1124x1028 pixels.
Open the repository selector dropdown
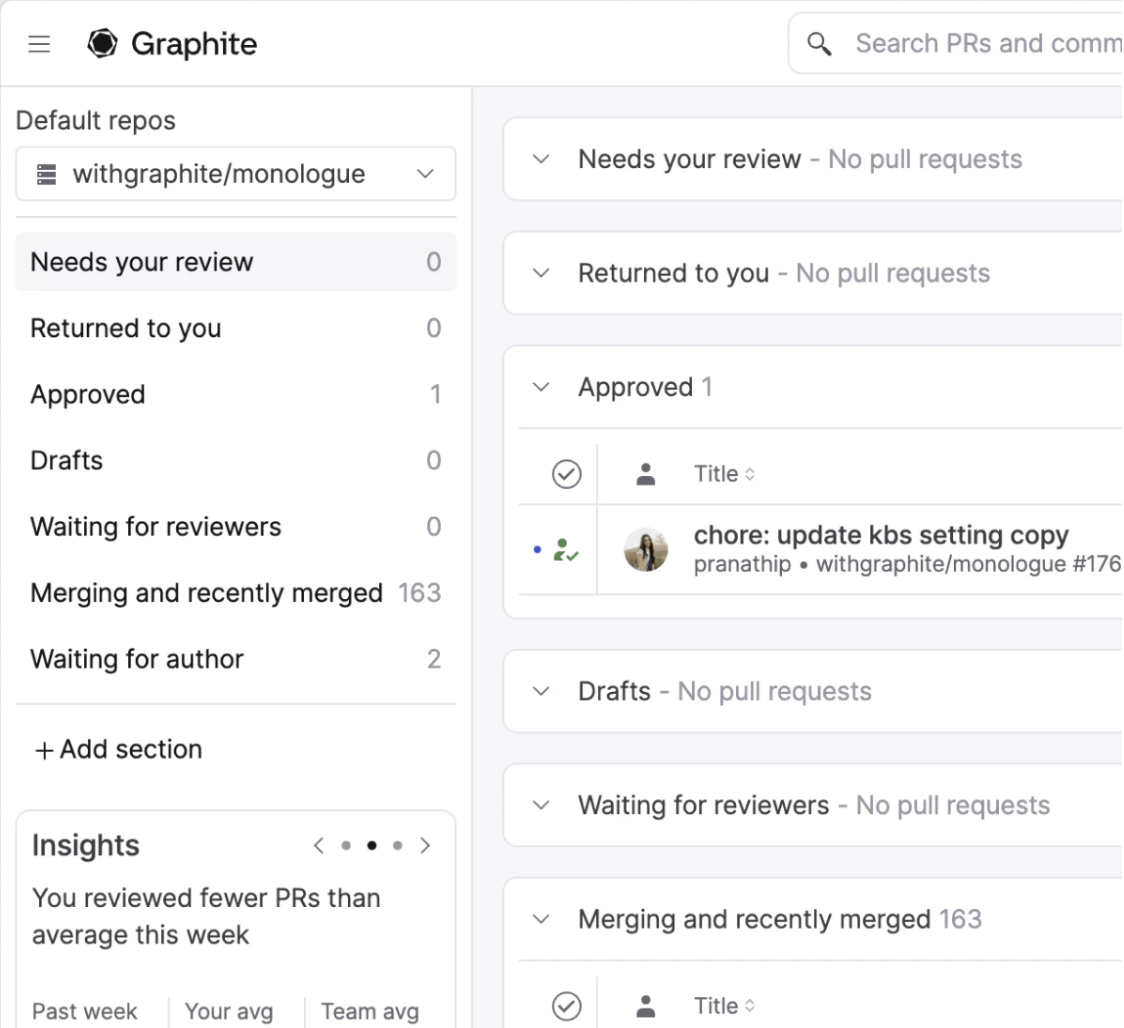424,173
